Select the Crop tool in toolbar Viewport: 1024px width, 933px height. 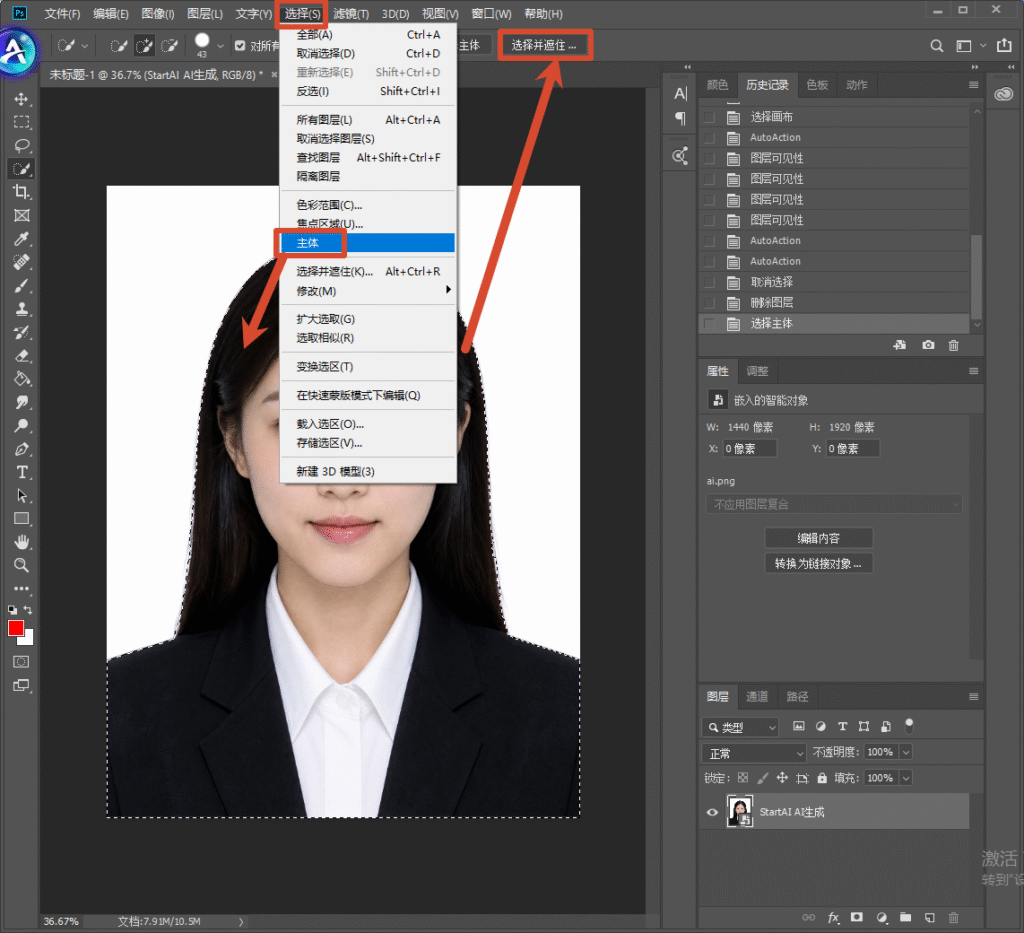[22, 192]
